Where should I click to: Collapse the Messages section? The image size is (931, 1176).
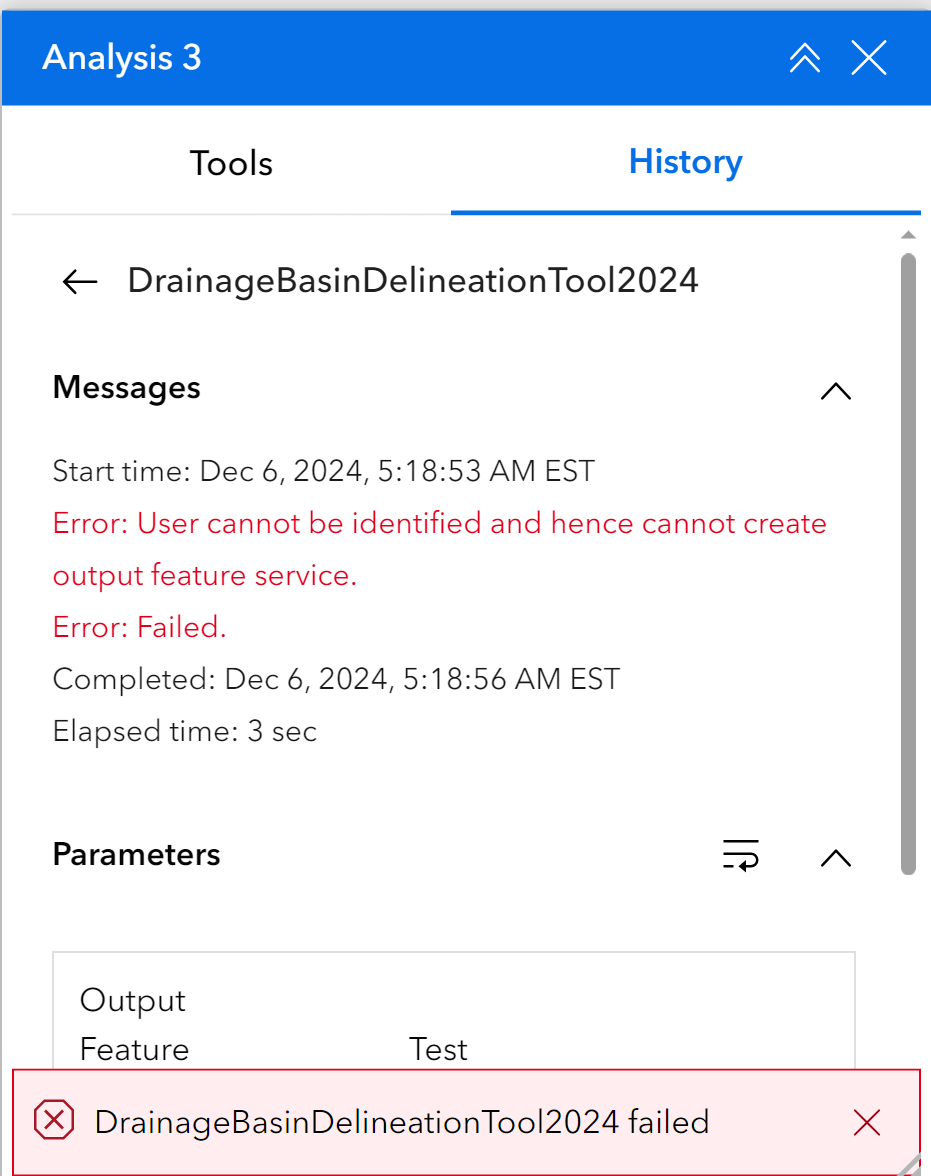(835, 391)
